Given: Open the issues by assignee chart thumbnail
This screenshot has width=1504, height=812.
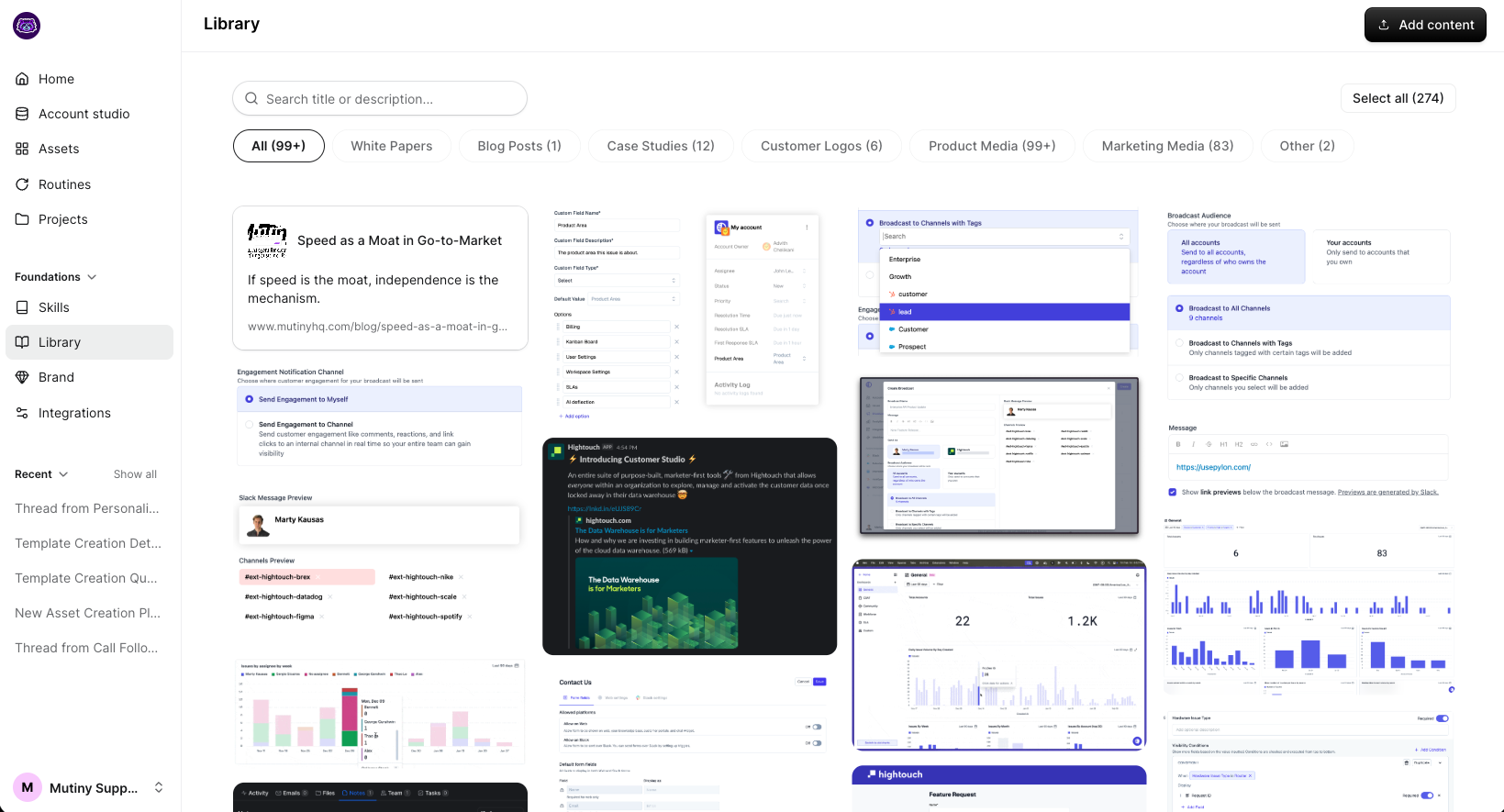Looking at the screenshot, I should [x=380, y=711].
